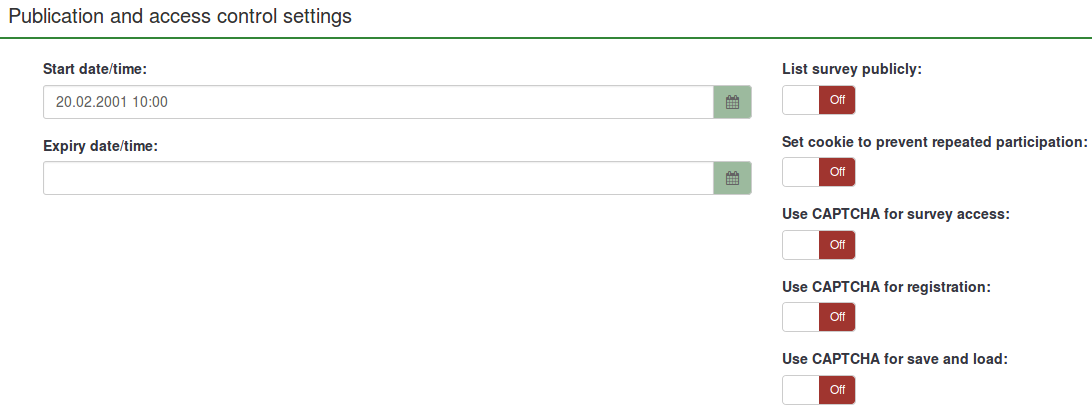Image resolution: width=1092 pixels, height=410 pixels.
Task: Click white half of save and load switch
Action: coord(801,389)
